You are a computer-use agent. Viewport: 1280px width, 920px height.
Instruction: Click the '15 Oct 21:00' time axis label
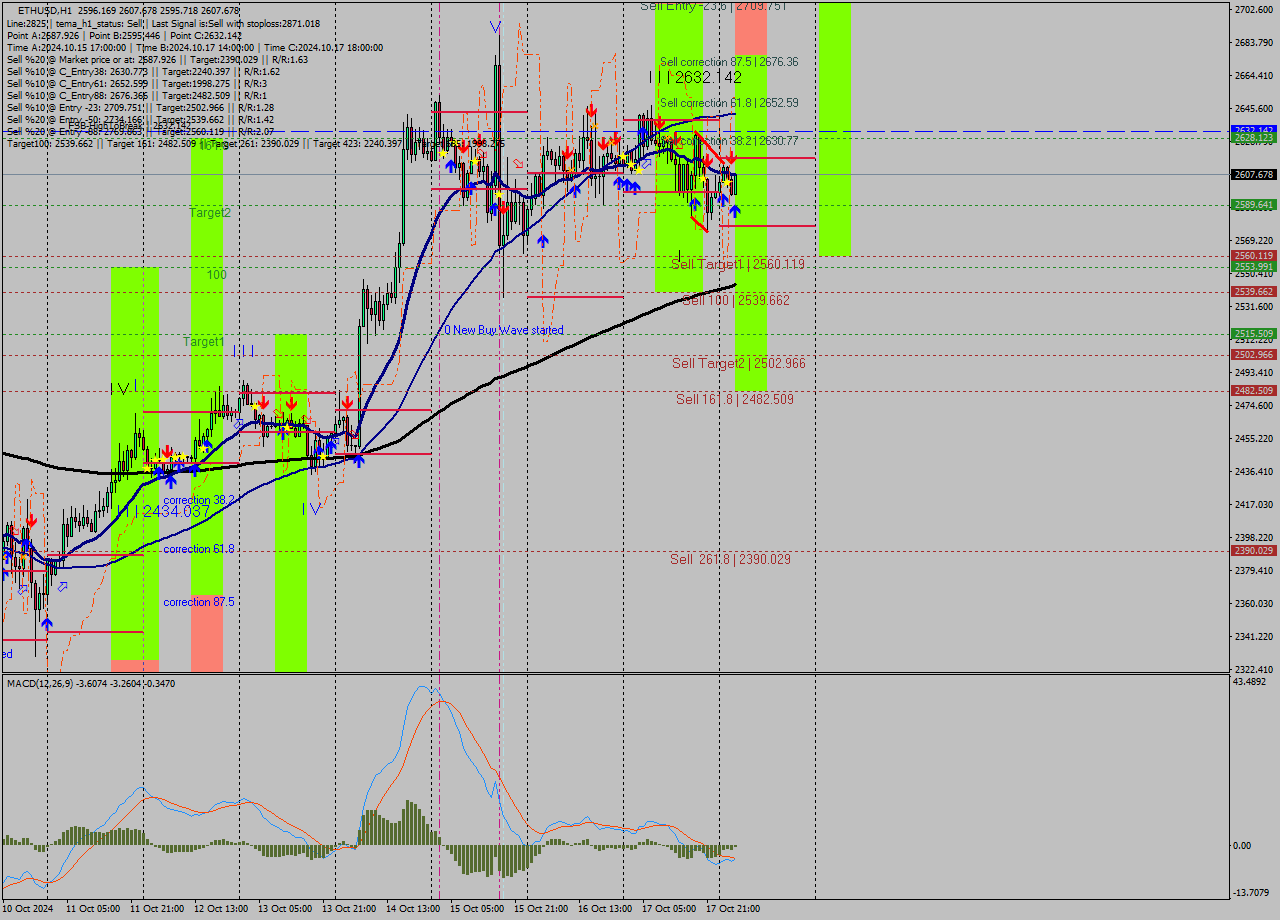click(540, 909)
